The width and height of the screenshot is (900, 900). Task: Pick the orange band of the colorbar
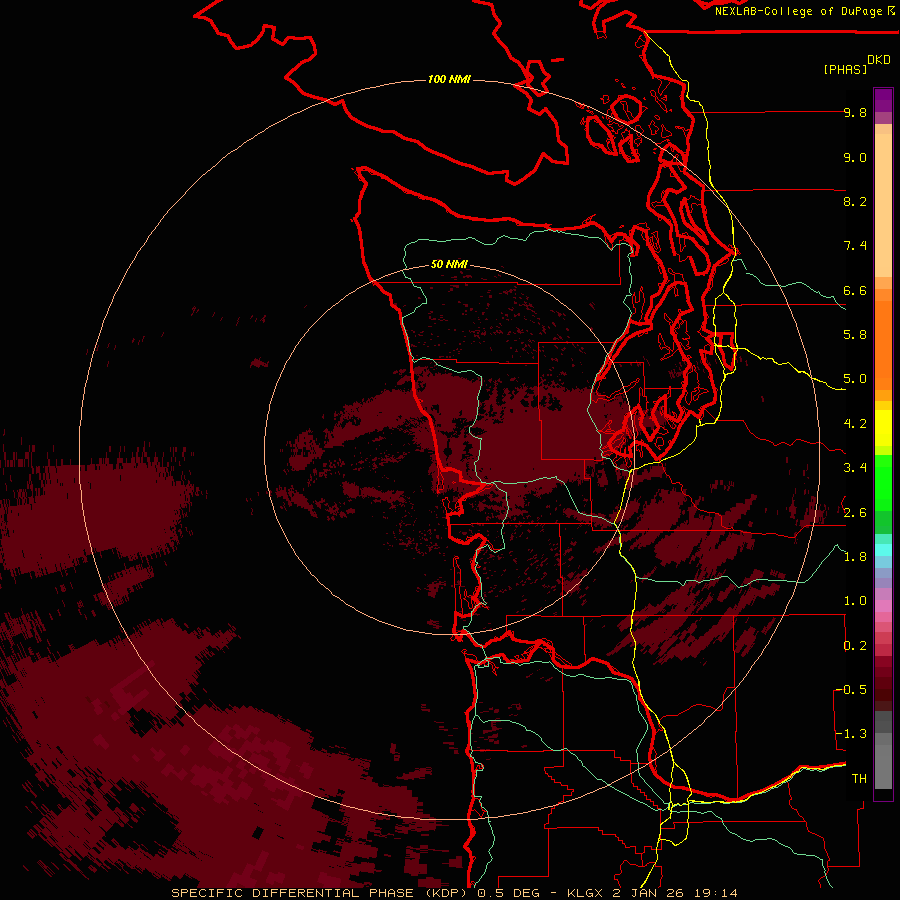pos(883,346)
